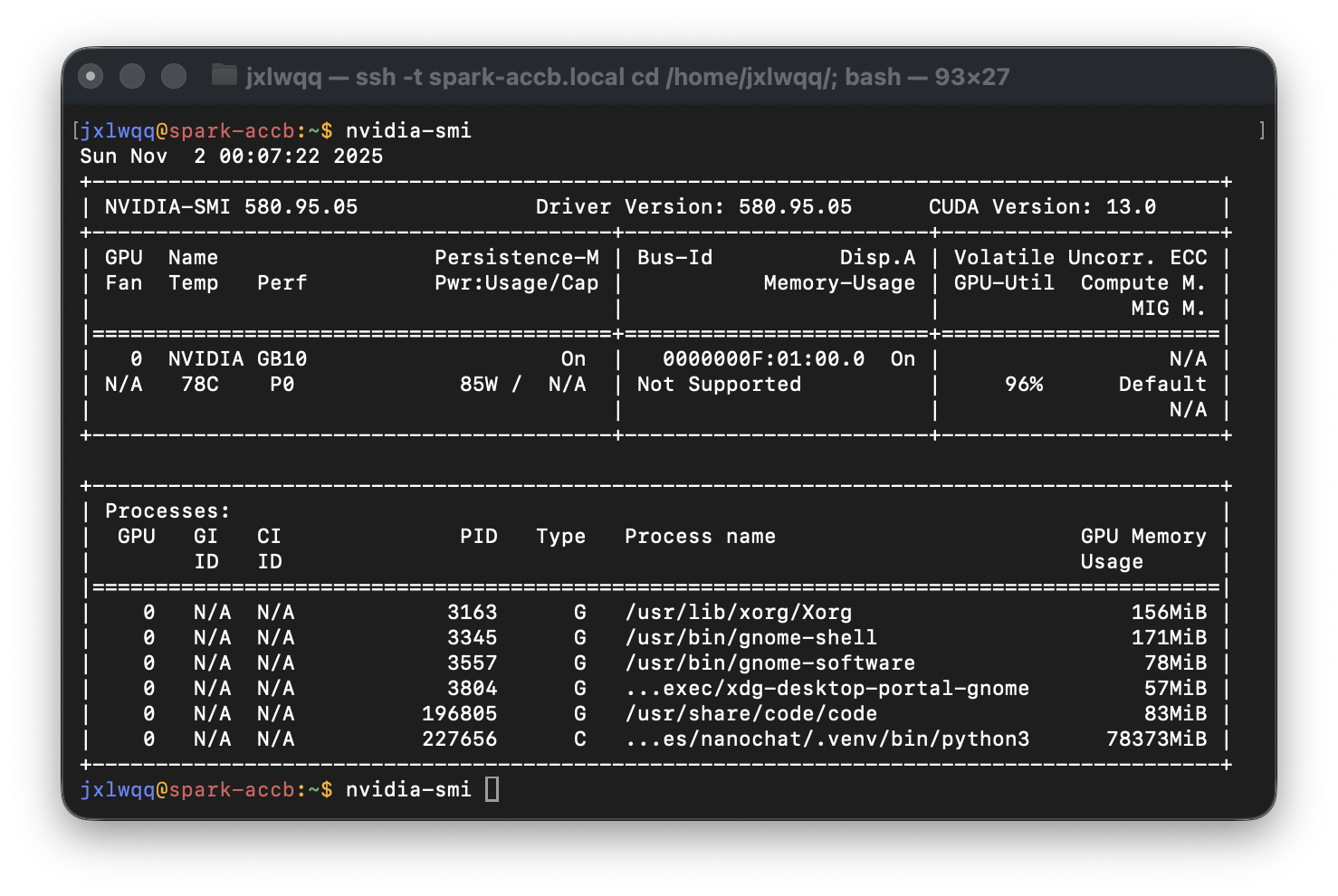Image resolution: width=1338 pixels, height=896 pixels.
Task: Click the NVIDIA GB10 GPU name
Action: tap(237, 358)
